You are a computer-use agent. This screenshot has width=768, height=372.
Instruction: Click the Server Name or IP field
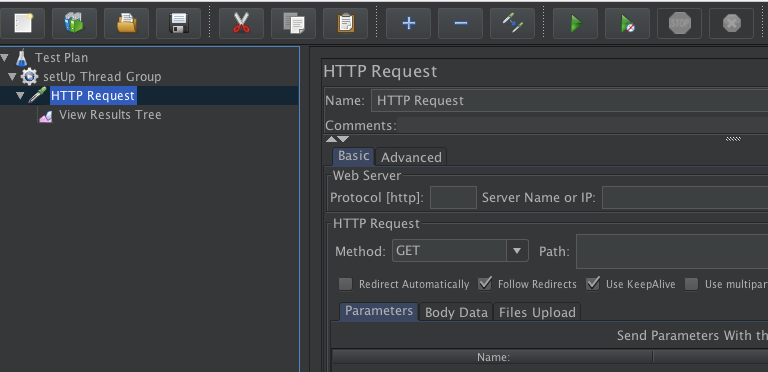click(685, 197)
